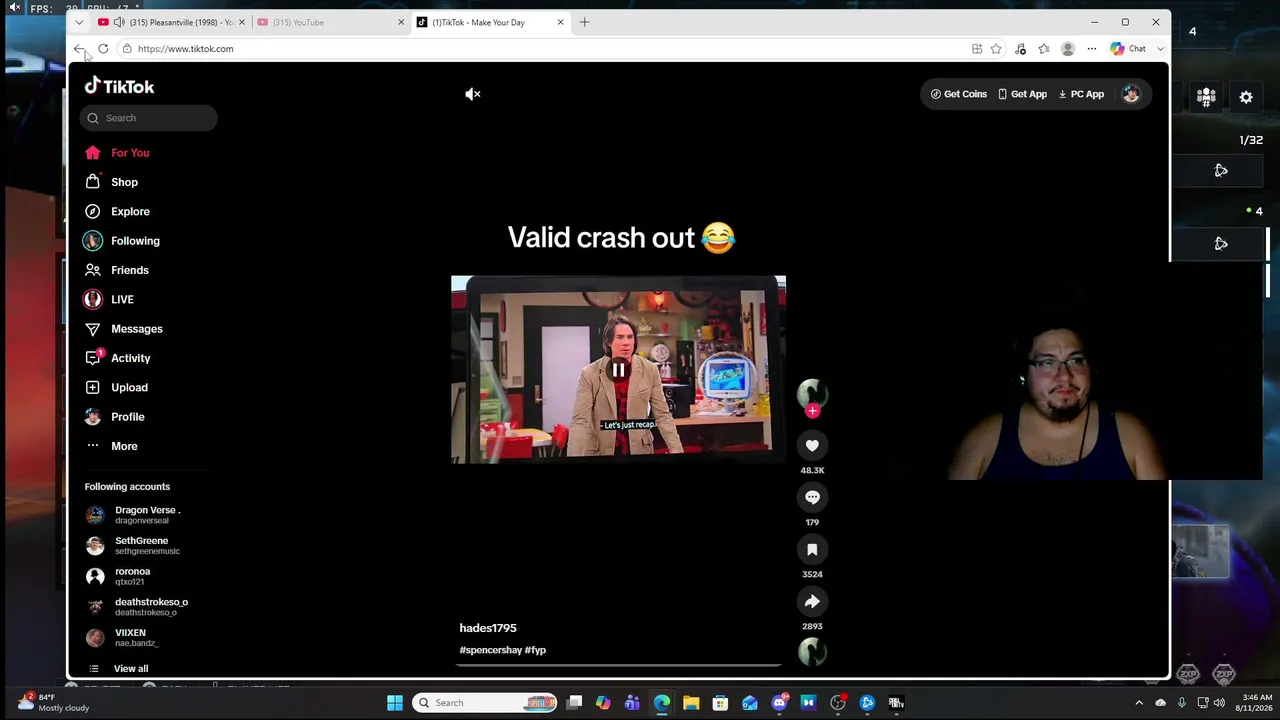Focus the TikTok search field
1280x720 pixels.
pyautogui.click(x=148, y=118)
